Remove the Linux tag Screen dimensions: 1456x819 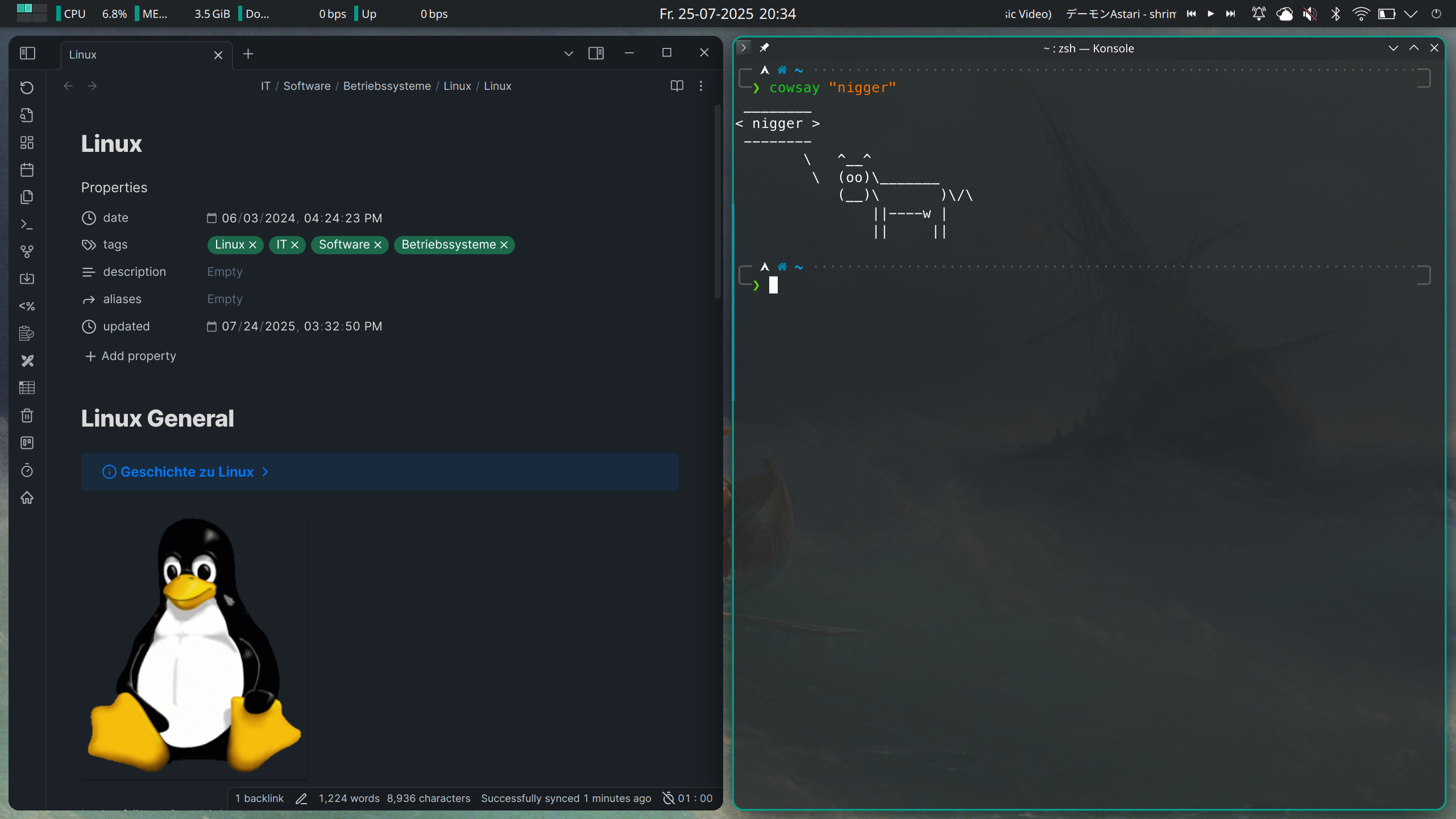point(253,245)
